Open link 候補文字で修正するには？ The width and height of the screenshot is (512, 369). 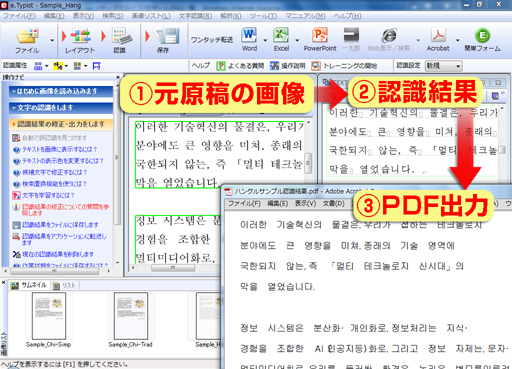pos(55,172)
